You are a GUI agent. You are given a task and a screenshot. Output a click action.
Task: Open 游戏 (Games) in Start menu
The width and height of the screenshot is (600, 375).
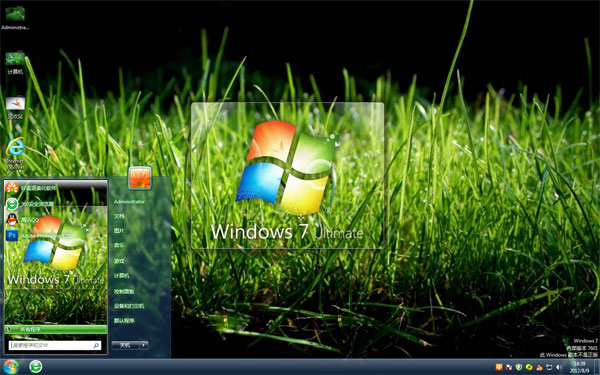pyautogui.click(x=119, y=261)
